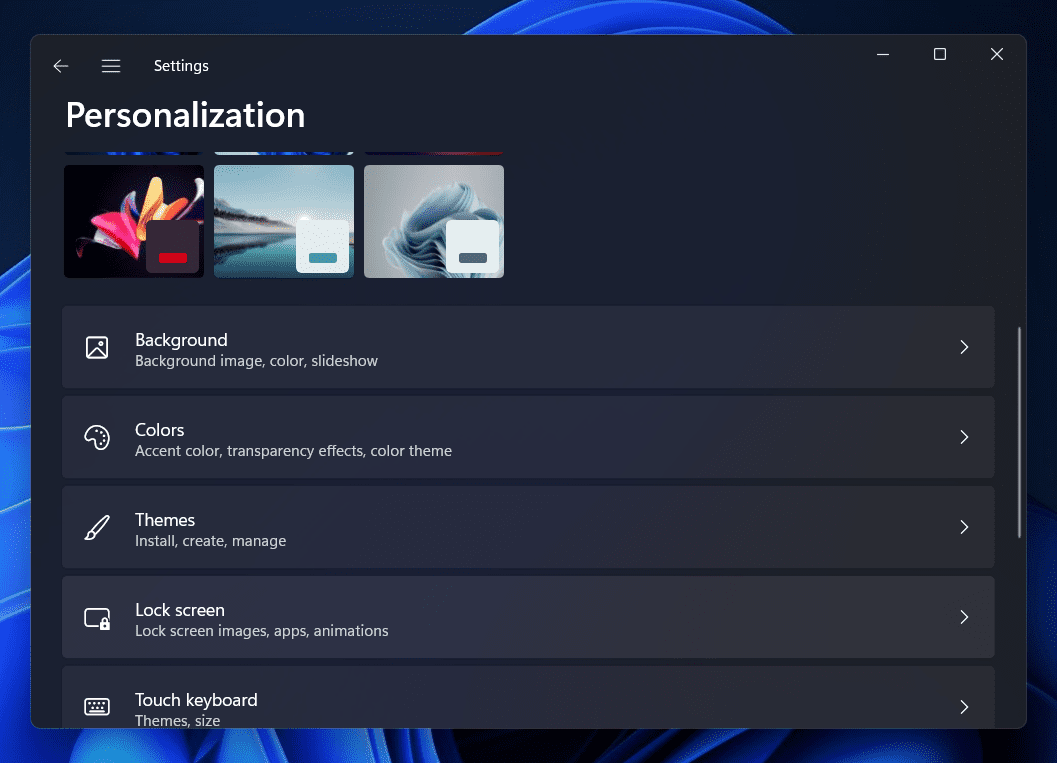Click the Touch keyboard icon

[97, 707]
